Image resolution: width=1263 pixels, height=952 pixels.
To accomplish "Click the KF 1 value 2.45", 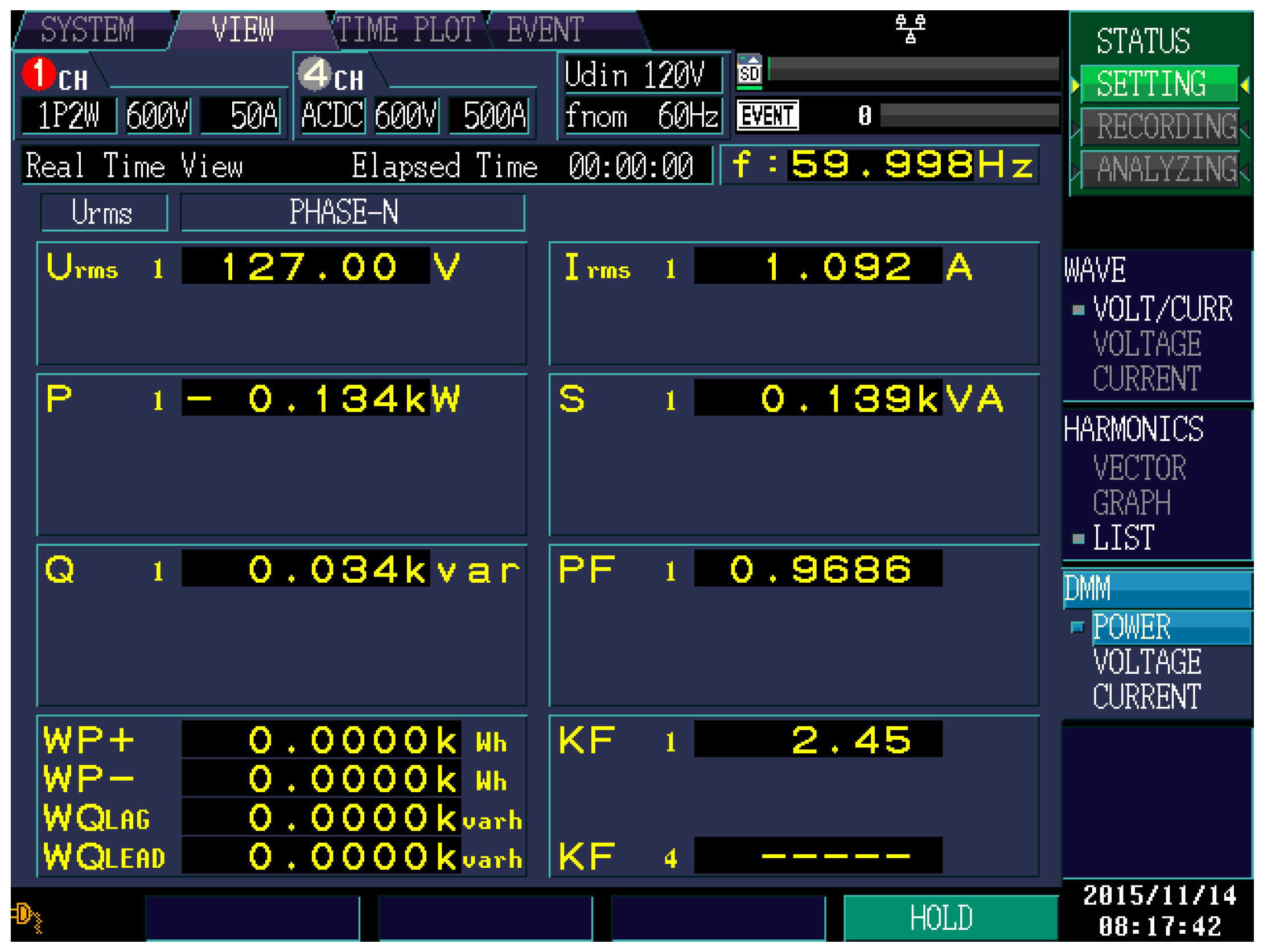I will [818, 740].
